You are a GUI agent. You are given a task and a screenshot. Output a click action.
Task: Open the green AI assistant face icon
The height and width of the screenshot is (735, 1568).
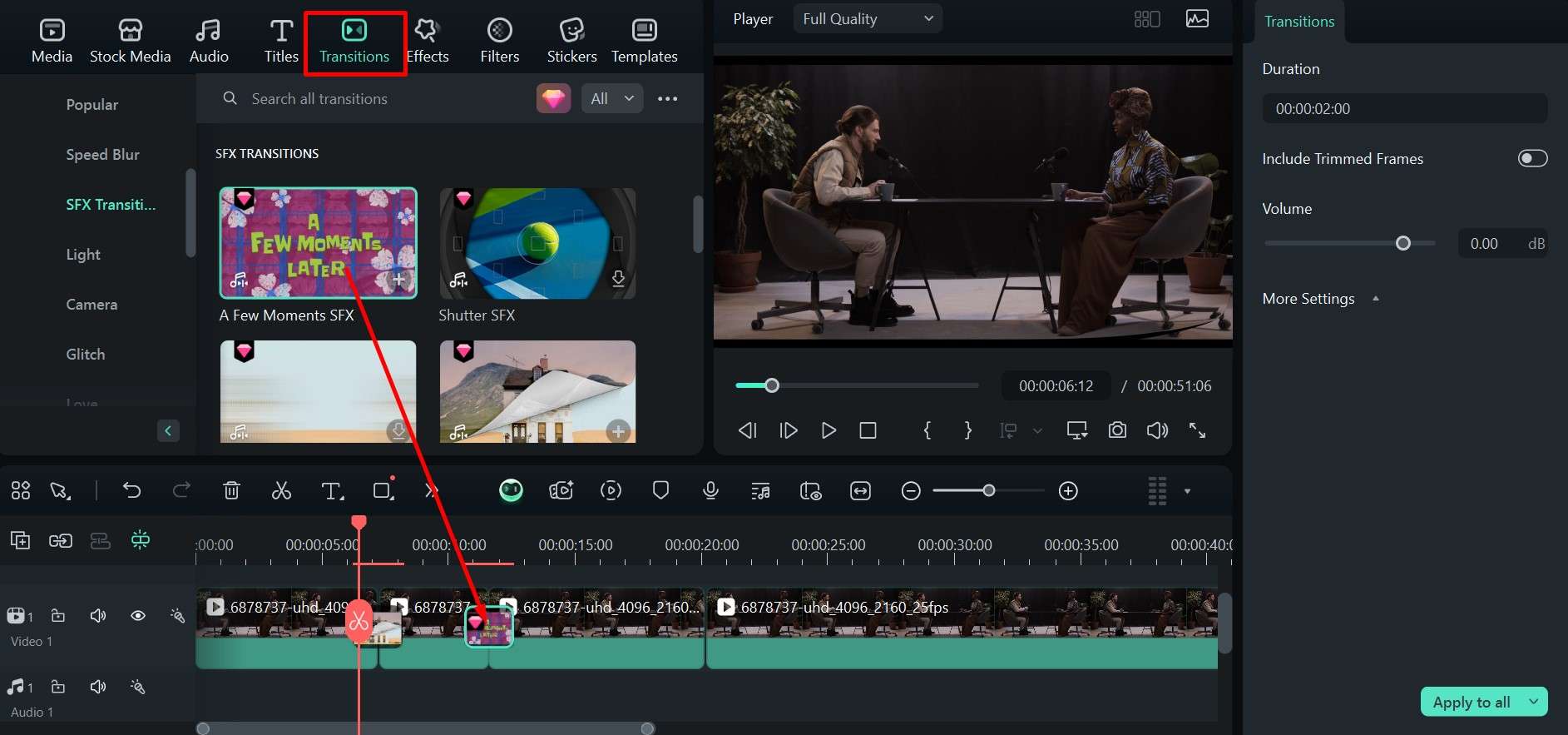point(511,490)
